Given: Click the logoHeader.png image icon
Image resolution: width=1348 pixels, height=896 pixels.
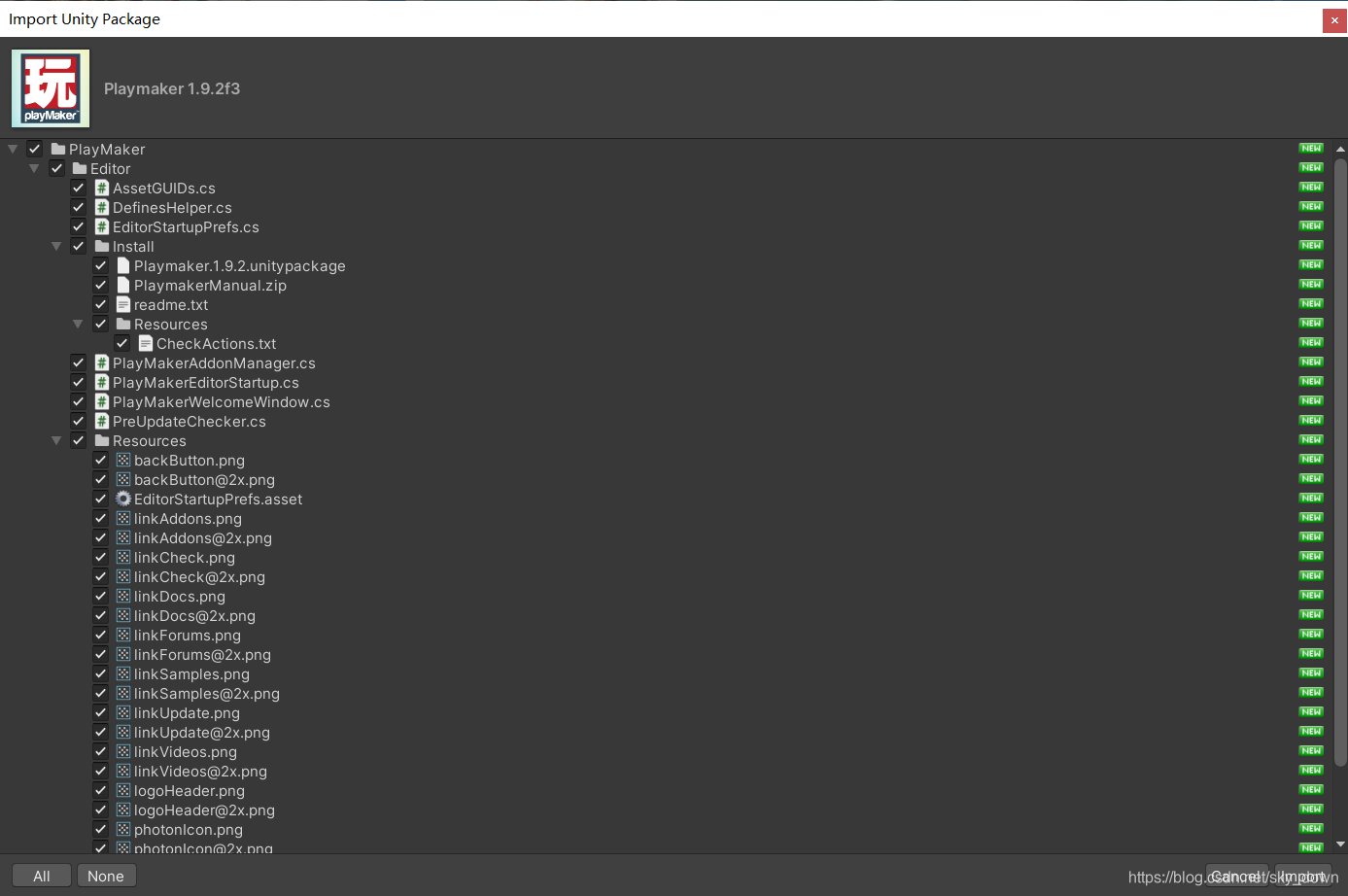Looking at the screenshot, I should [123, 790].
